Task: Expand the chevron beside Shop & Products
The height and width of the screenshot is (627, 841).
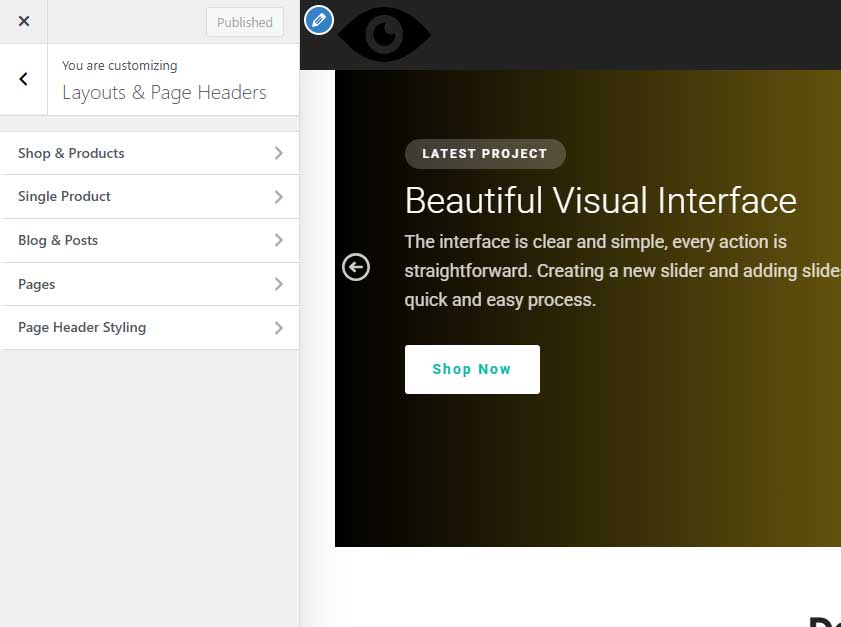Action: [x=278, y=153]
